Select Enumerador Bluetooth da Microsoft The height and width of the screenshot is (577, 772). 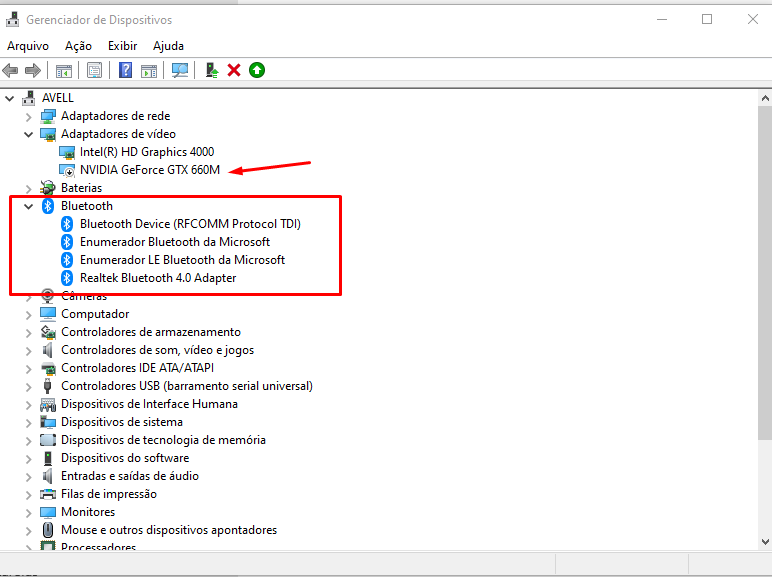tap(175, 242)
